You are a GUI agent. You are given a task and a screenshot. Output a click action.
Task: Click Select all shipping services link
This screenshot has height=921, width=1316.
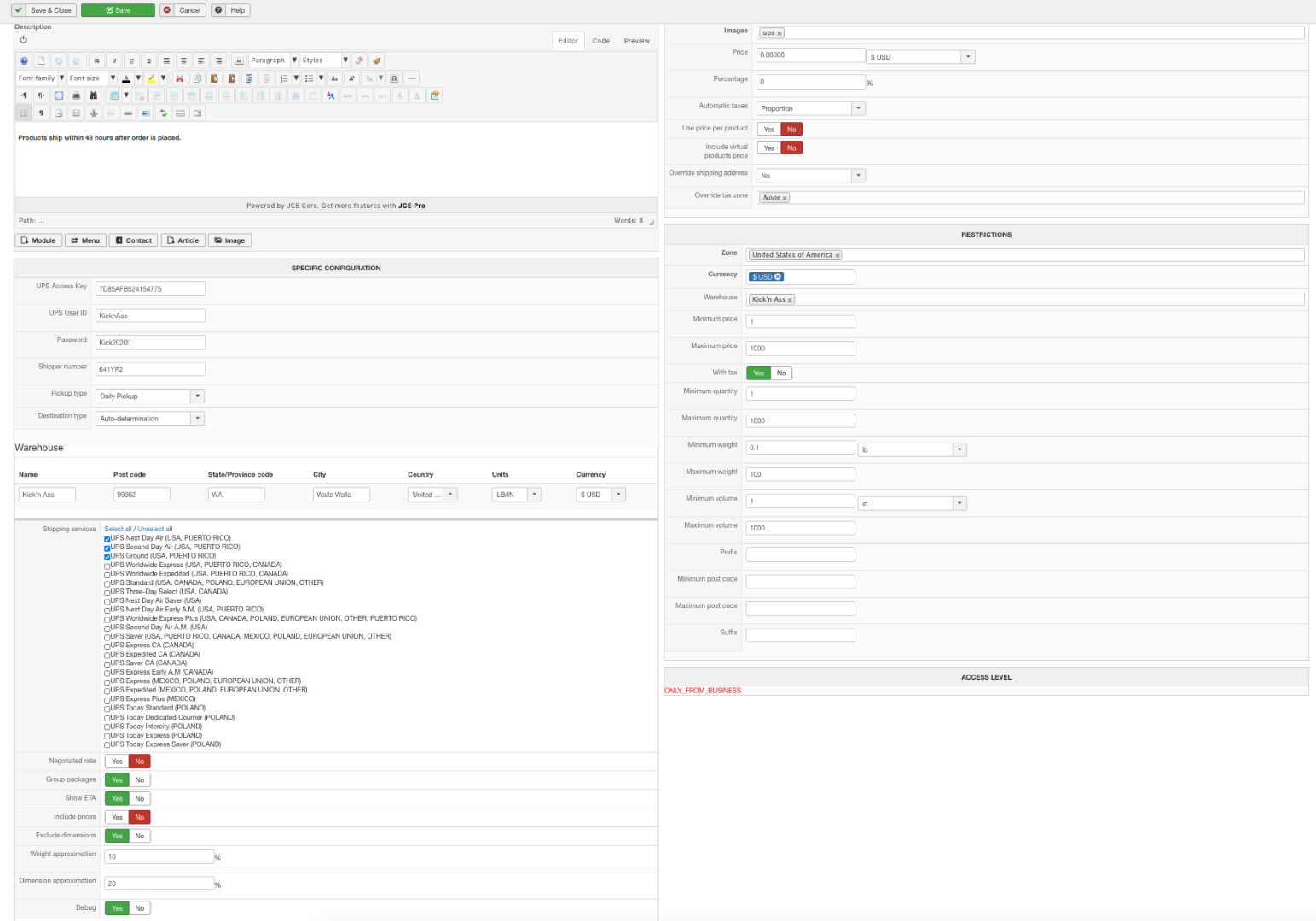coord(118,530)
